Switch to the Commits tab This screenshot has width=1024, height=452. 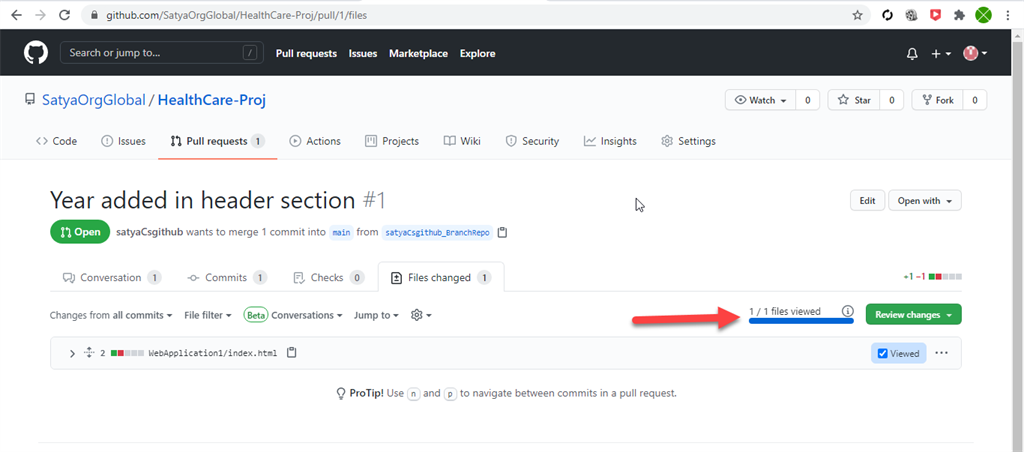tap(227, 278)
